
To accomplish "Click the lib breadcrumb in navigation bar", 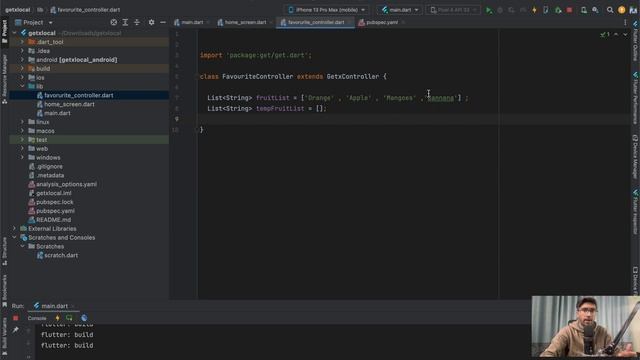I will pyautogui.click(x=40, y=10).
